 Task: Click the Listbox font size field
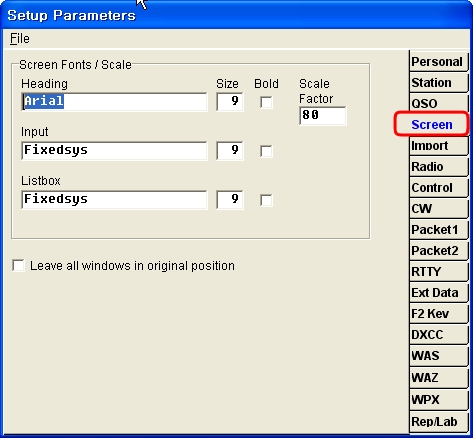tap(230, 200)
